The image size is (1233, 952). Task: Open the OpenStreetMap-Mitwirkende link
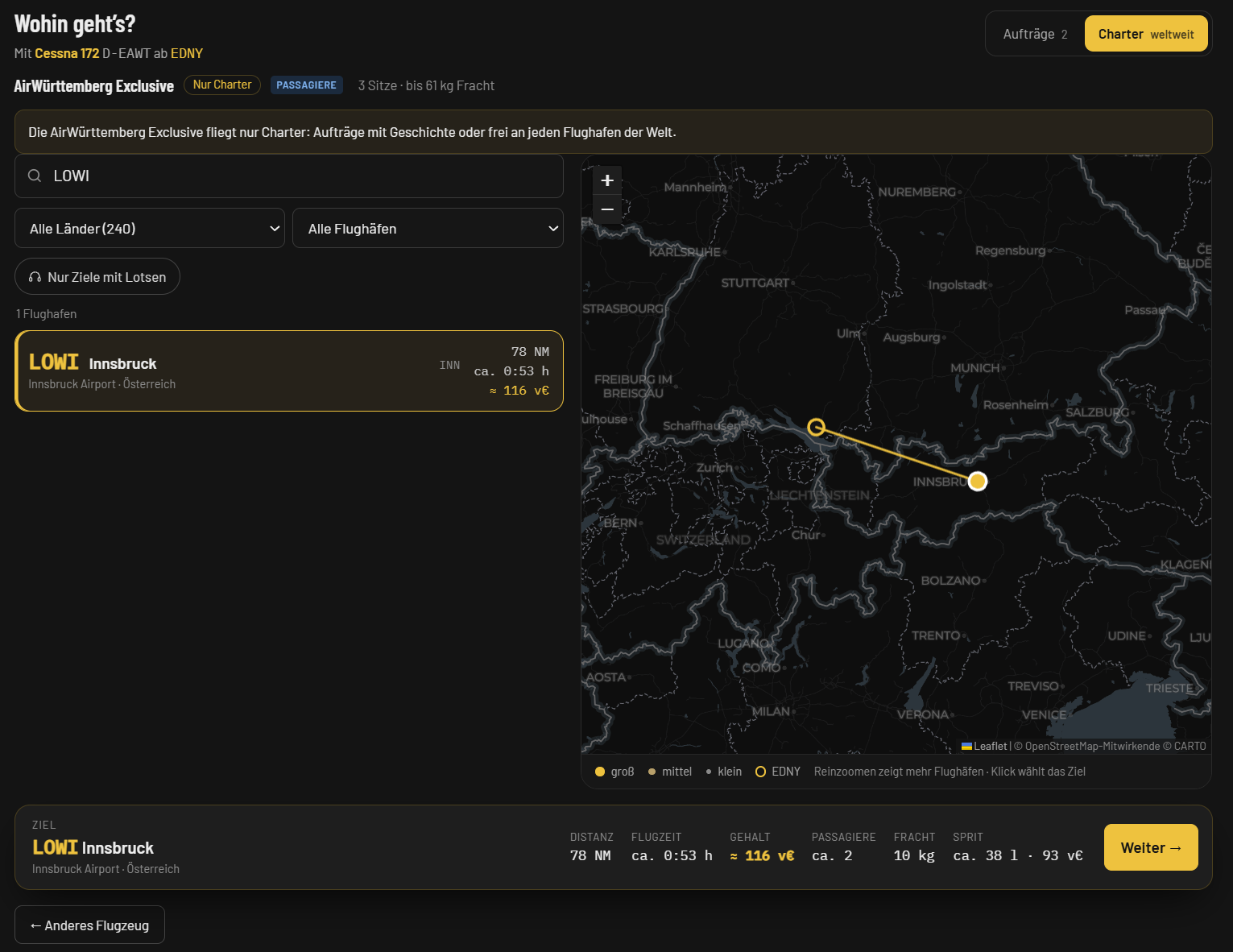point(1092,746)
